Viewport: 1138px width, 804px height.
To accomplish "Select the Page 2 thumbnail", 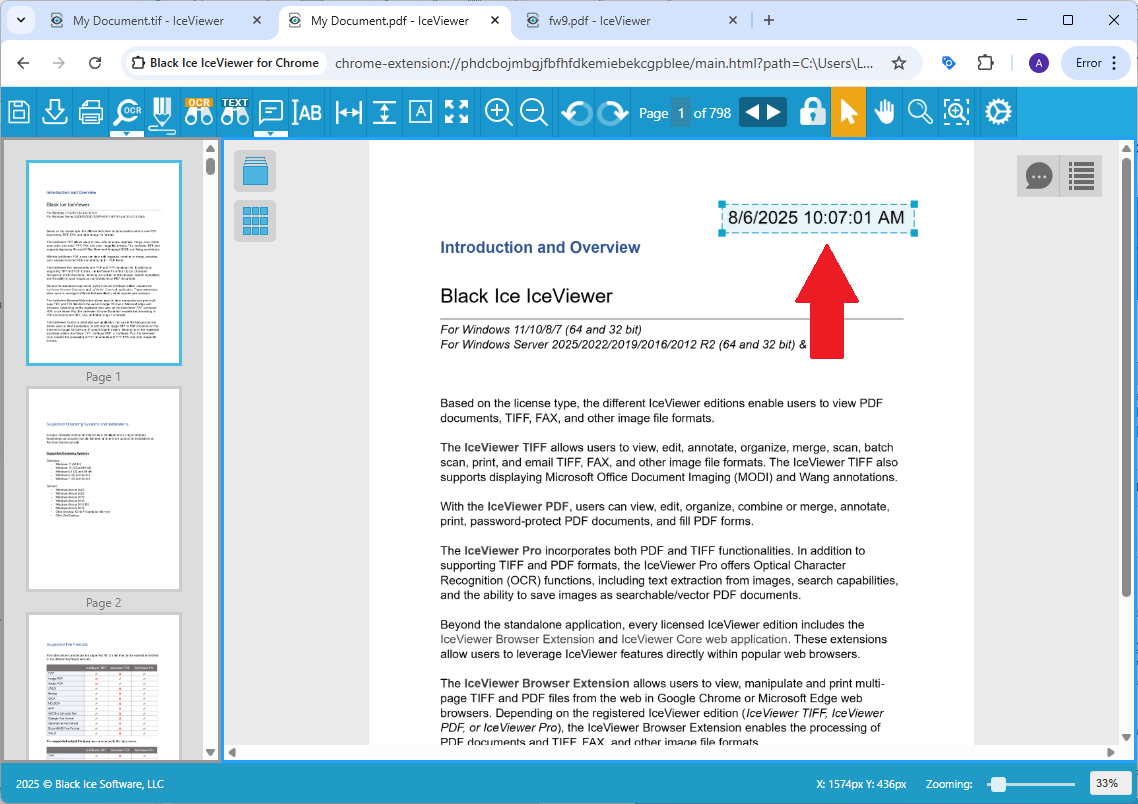I will pyautogui.click(x=104, y=489).
